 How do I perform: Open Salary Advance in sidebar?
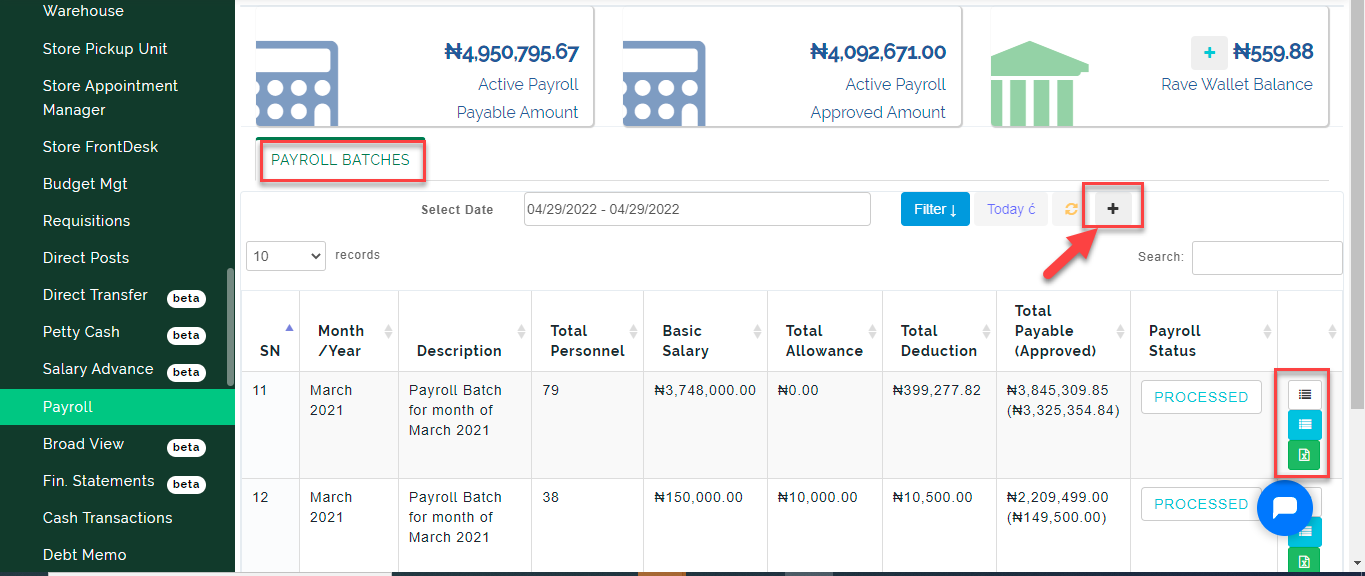(98, 369)
